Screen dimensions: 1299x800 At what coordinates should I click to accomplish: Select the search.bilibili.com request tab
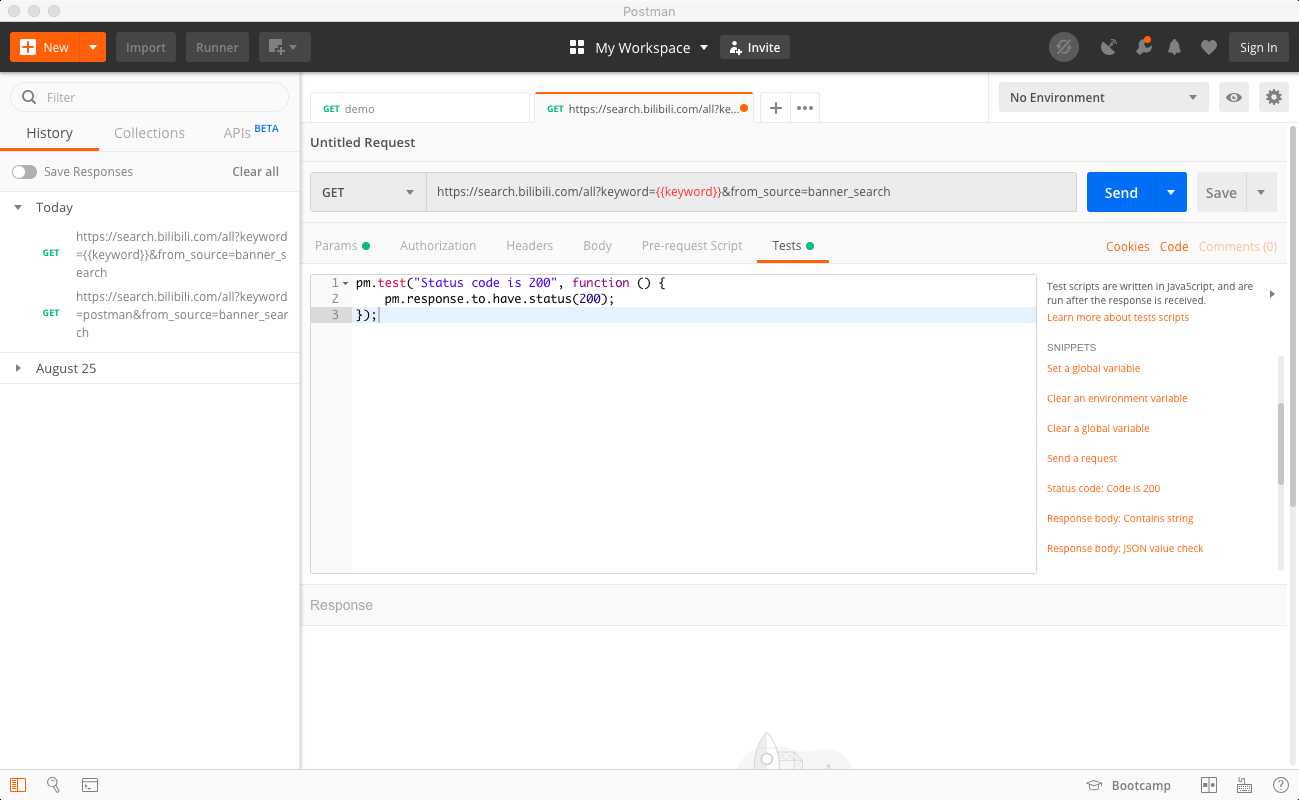[644, 108]
